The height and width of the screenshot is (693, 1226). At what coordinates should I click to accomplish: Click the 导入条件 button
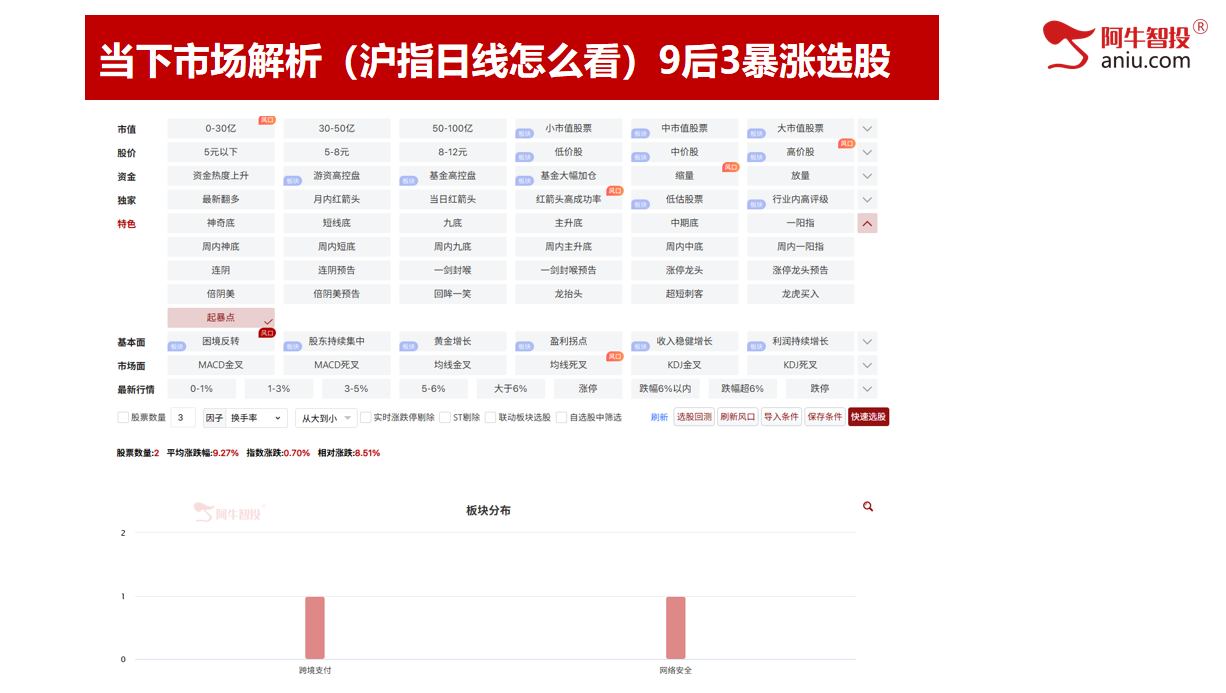click(x=781, y=417)
